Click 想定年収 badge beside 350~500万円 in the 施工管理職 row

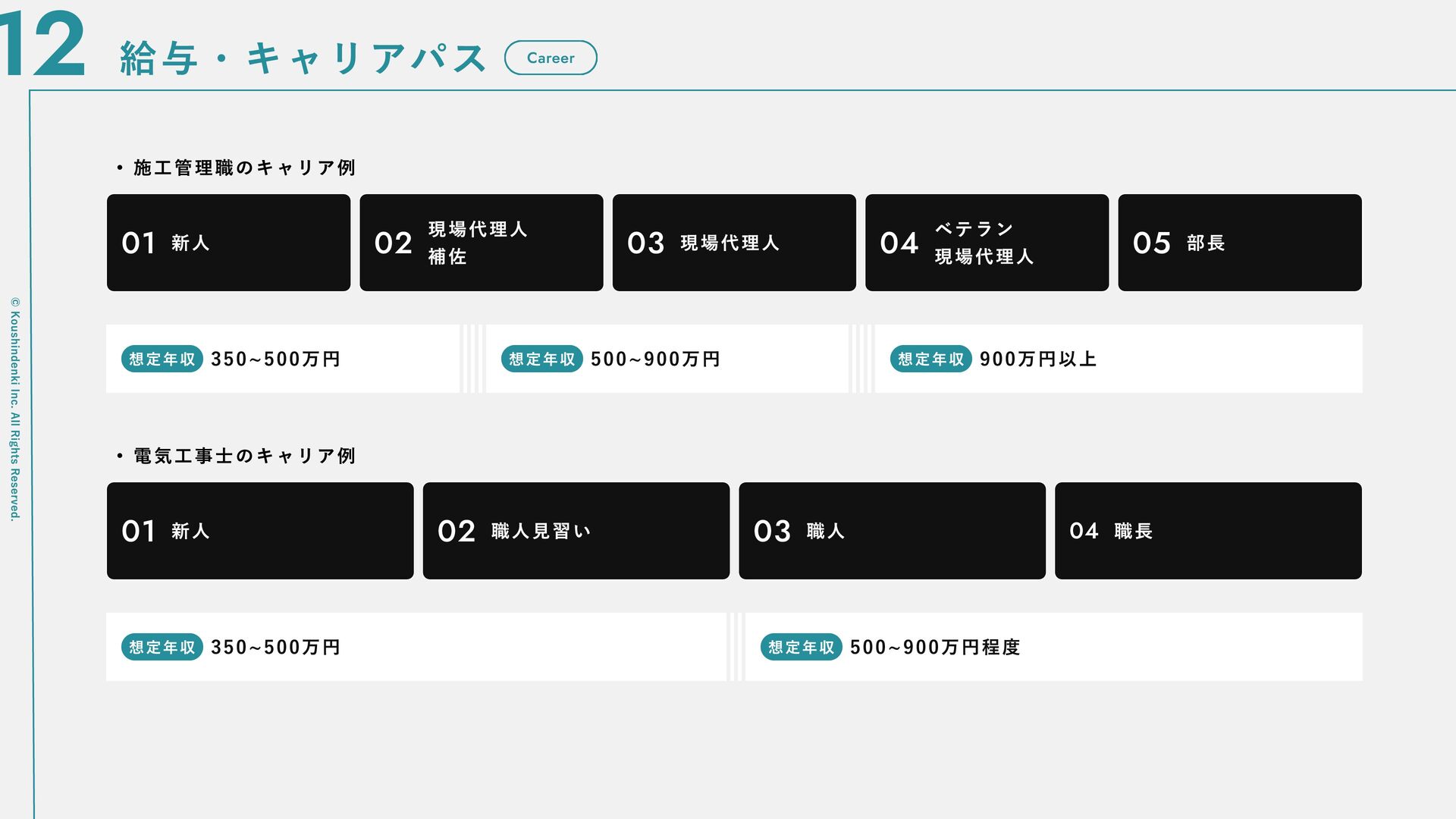(162, 359)
